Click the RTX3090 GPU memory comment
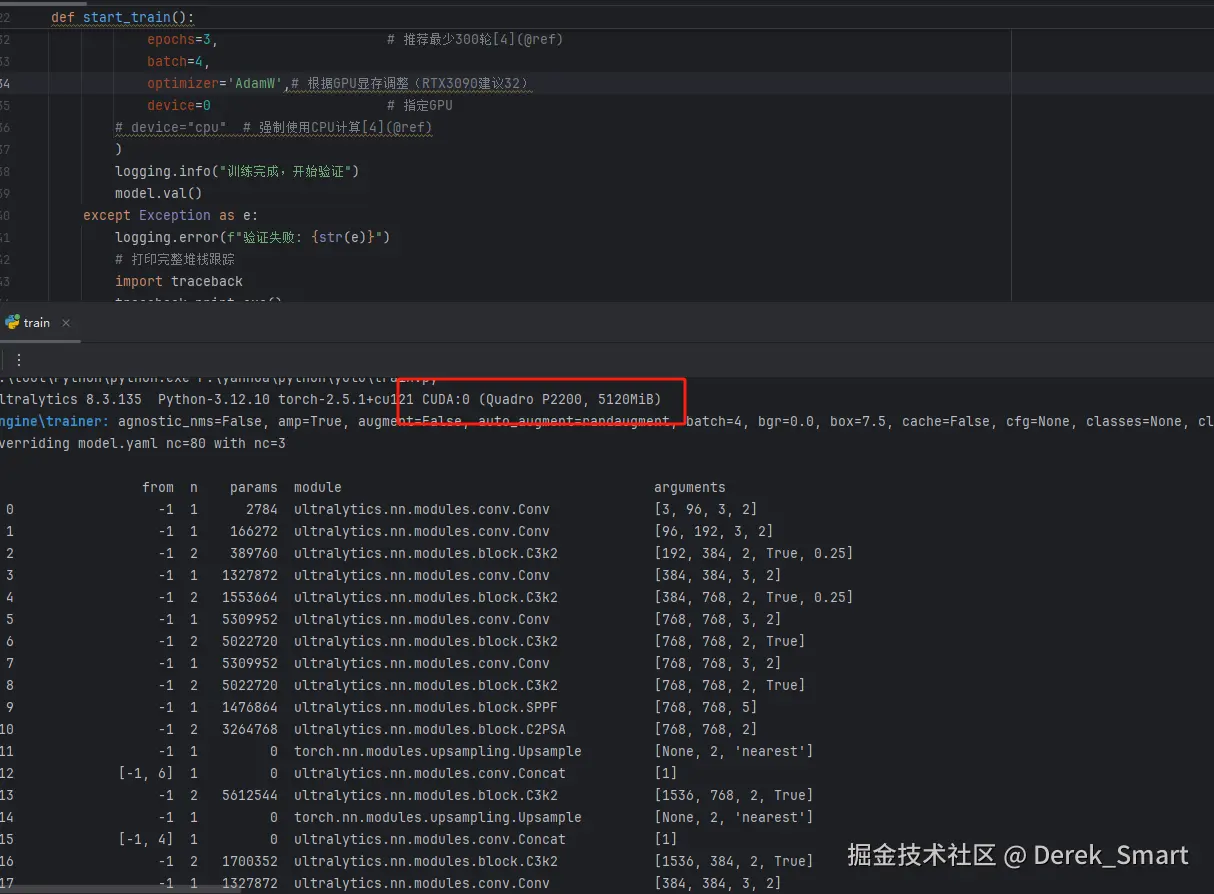Image resolution: width=1214 pixels, height=894 pixels. [x=410, y=84]
